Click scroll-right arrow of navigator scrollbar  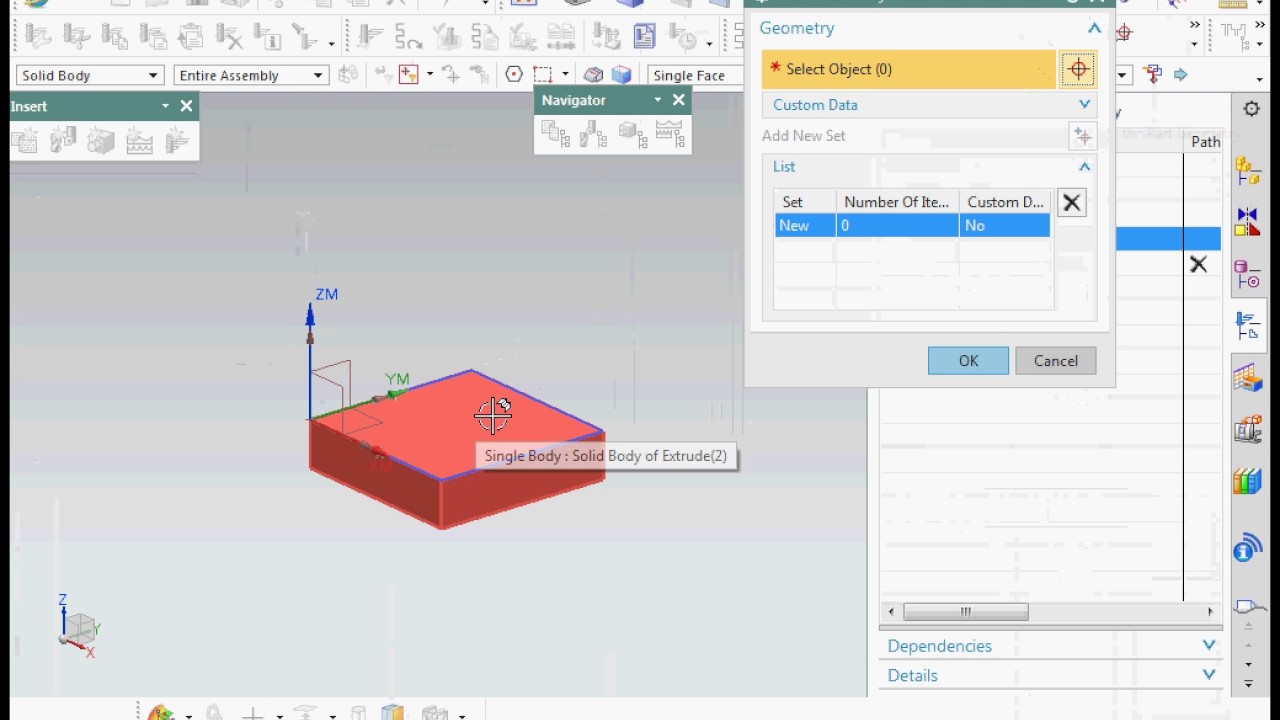[1210, 612]
